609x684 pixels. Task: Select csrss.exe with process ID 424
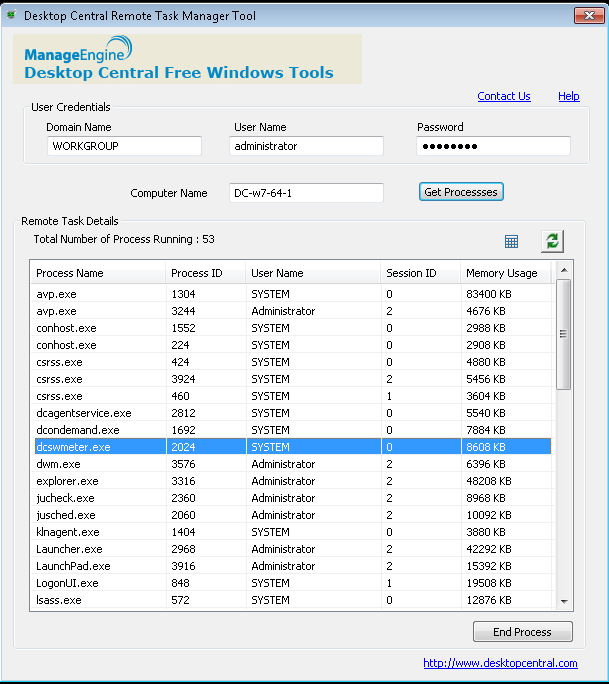[x=291, y=362]
